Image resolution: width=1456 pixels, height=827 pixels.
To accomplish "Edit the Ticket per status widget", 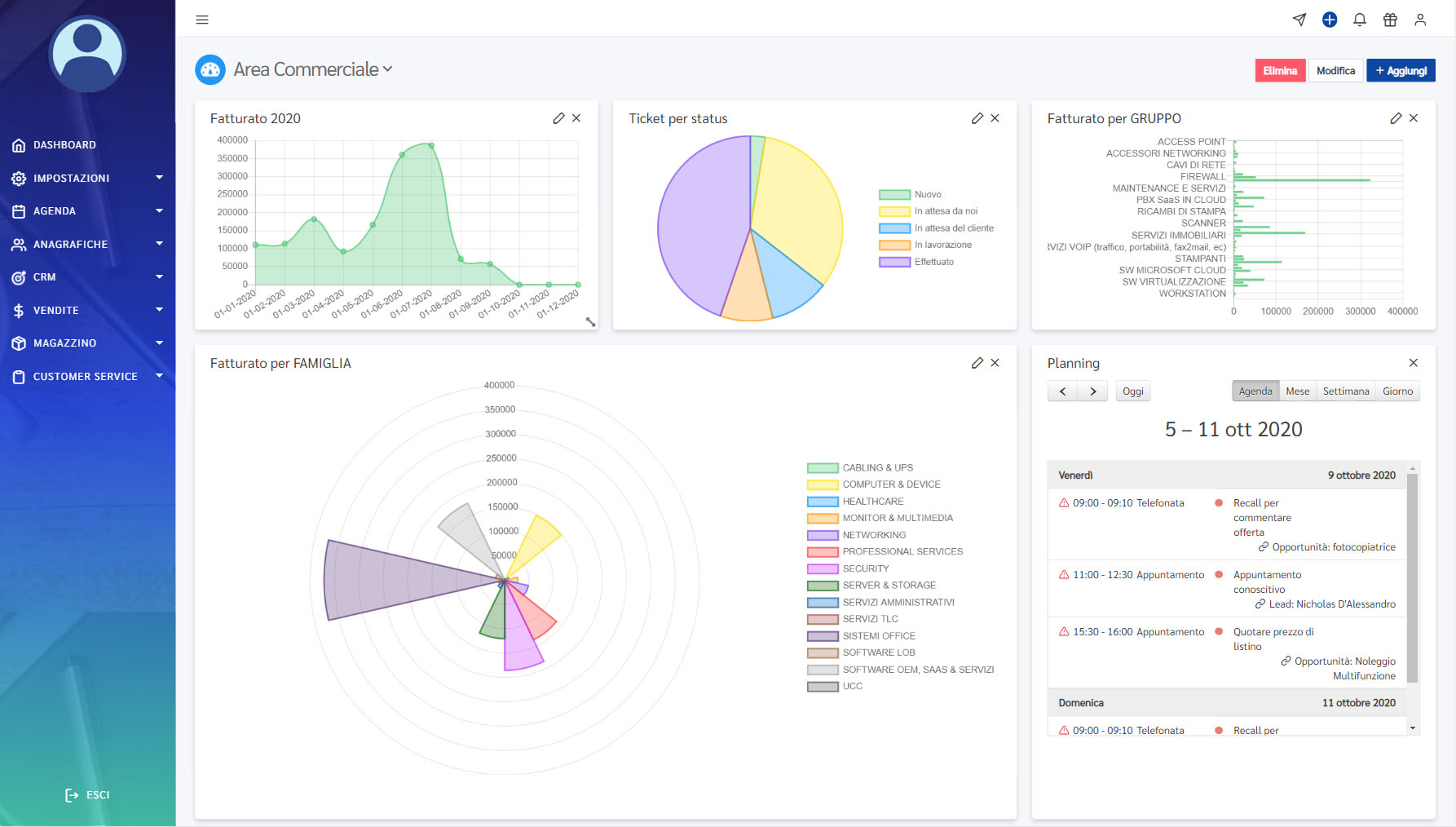I will point(977,118).
